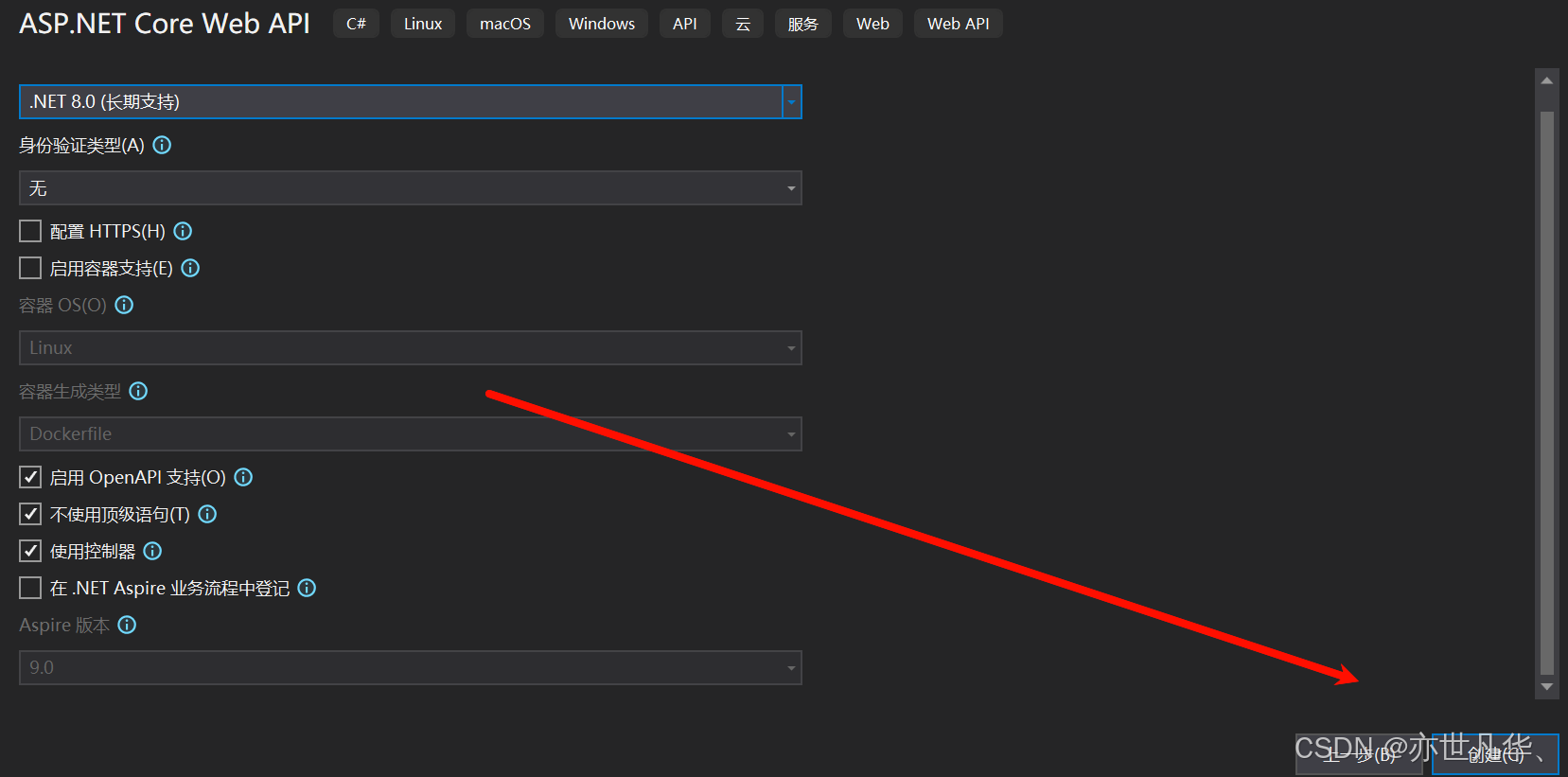1568x777 pixels.
Task: Click the info icon after 容器生成类型
Action: [138, 391]
